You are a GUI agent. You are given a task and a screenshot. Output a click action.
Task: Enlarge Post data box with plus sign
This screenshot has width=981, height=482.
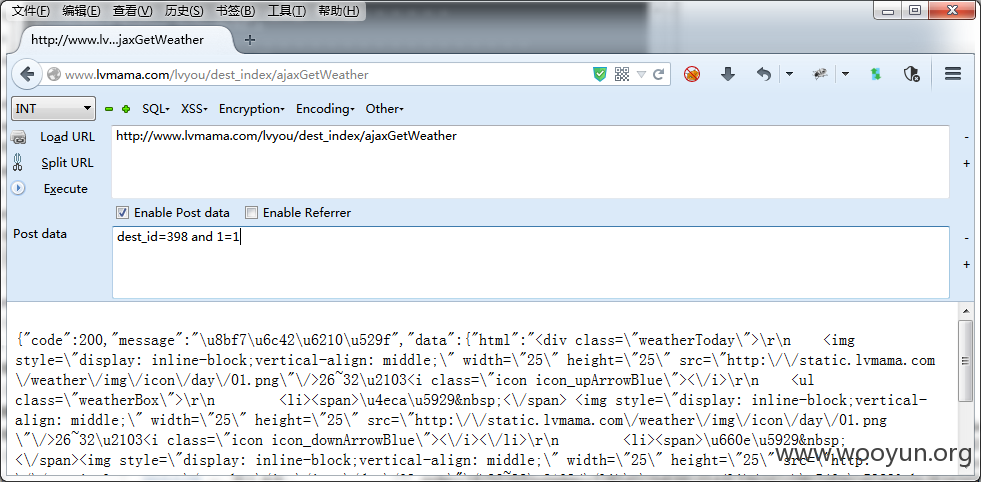coord(967,265)
